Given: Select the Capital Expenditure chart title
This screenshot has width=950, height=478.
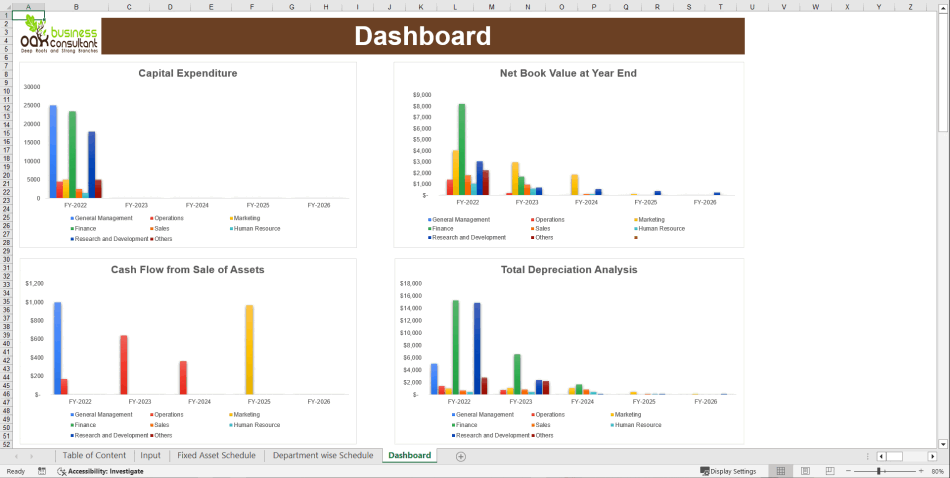Looking at the screenshot, I should [x=188, y=73].
